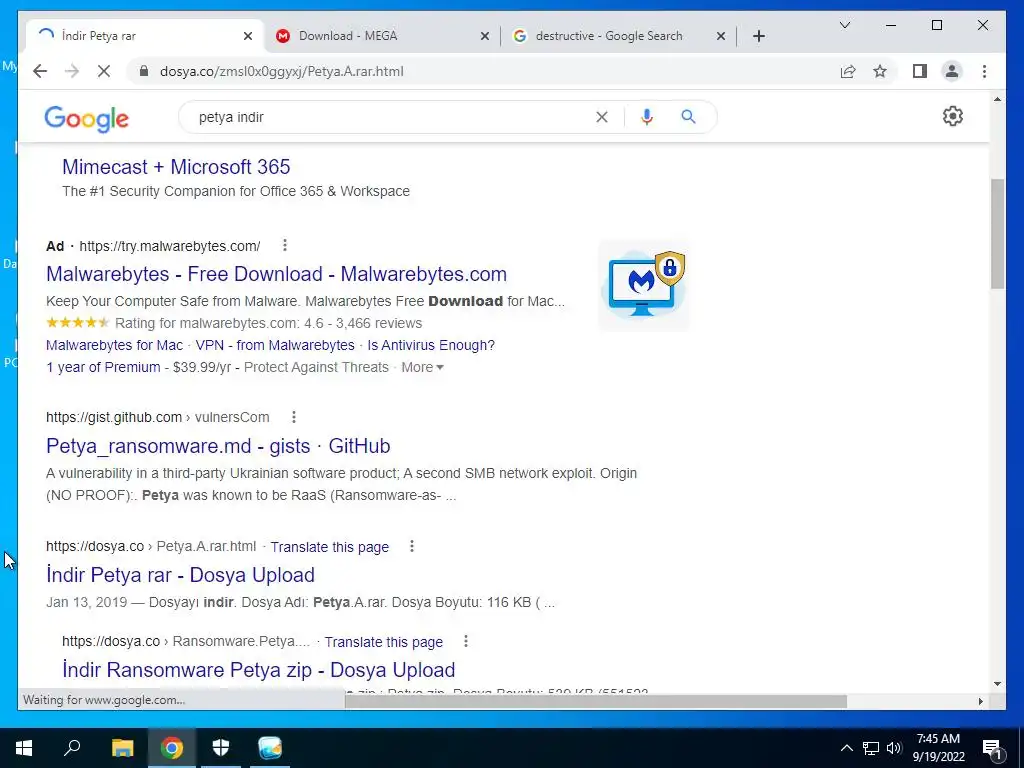Viewport: 1024px width, 768px height.
Task: Click the address bar URL
Action: (x=281, y=71)
